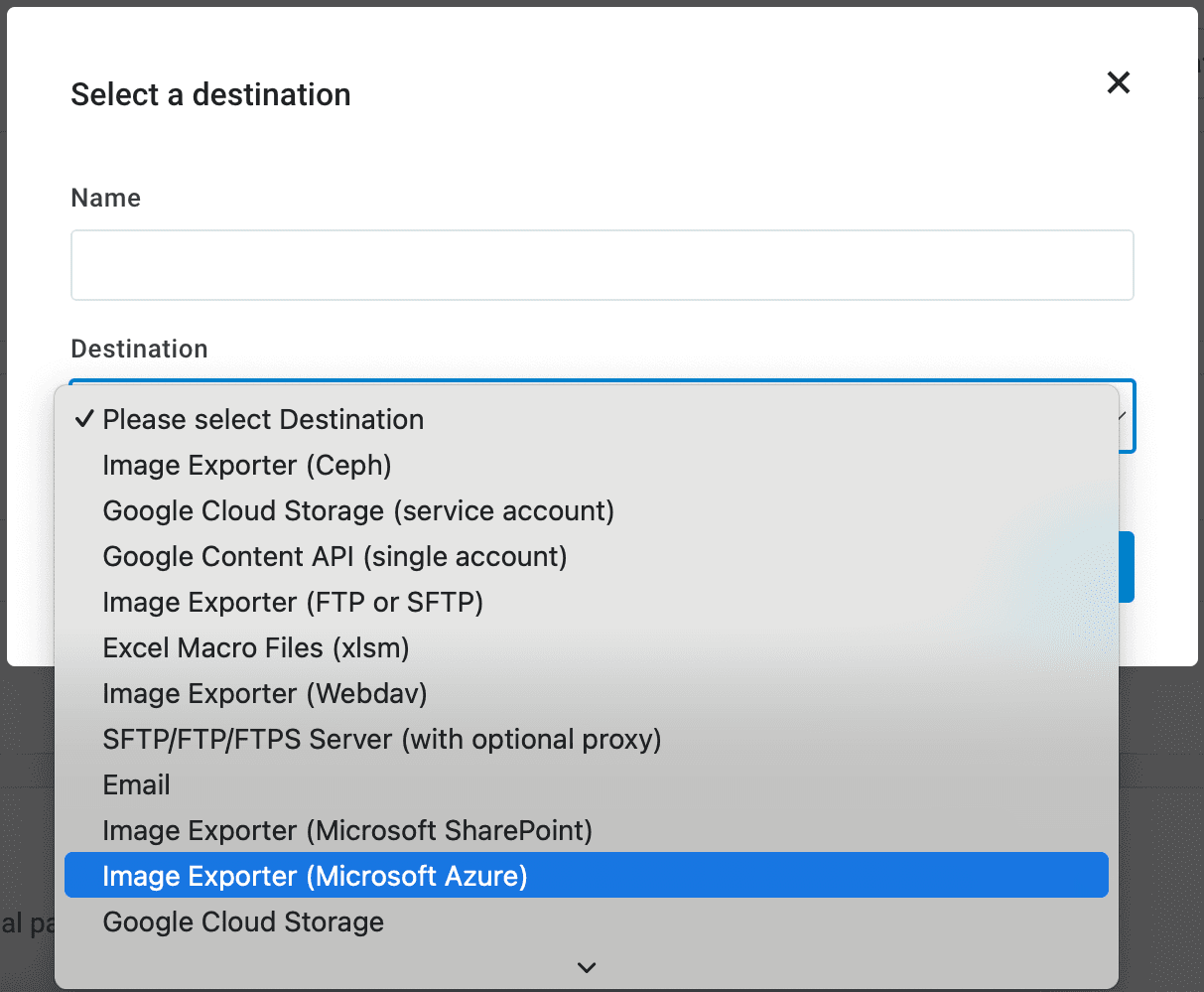Click the Name field label
The width and height of the screenshot is (1204, 992).
click(106, 199)
